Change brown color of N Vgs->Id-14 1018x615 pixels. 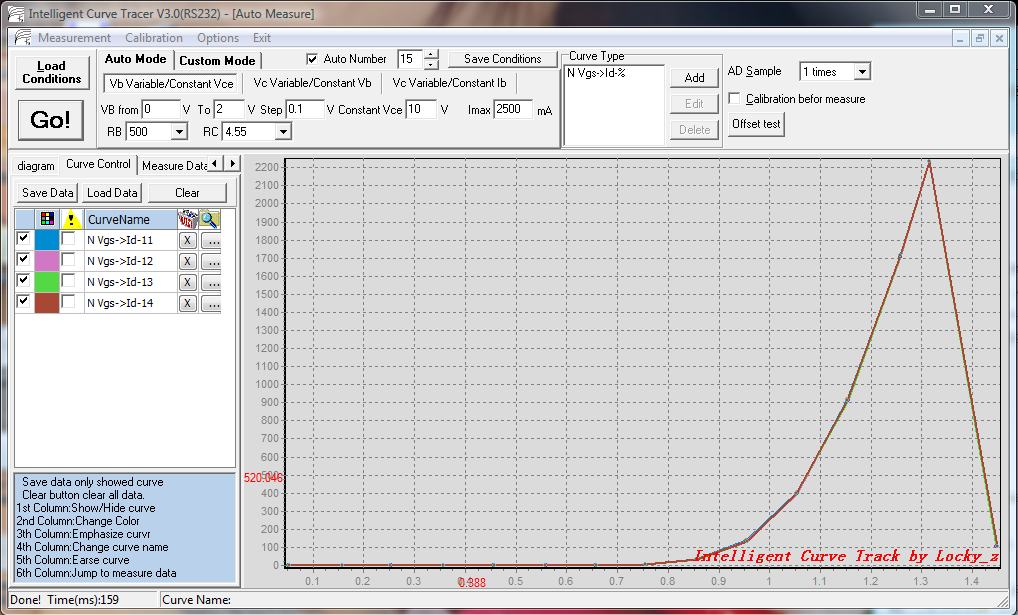click(x=47, y=303)
